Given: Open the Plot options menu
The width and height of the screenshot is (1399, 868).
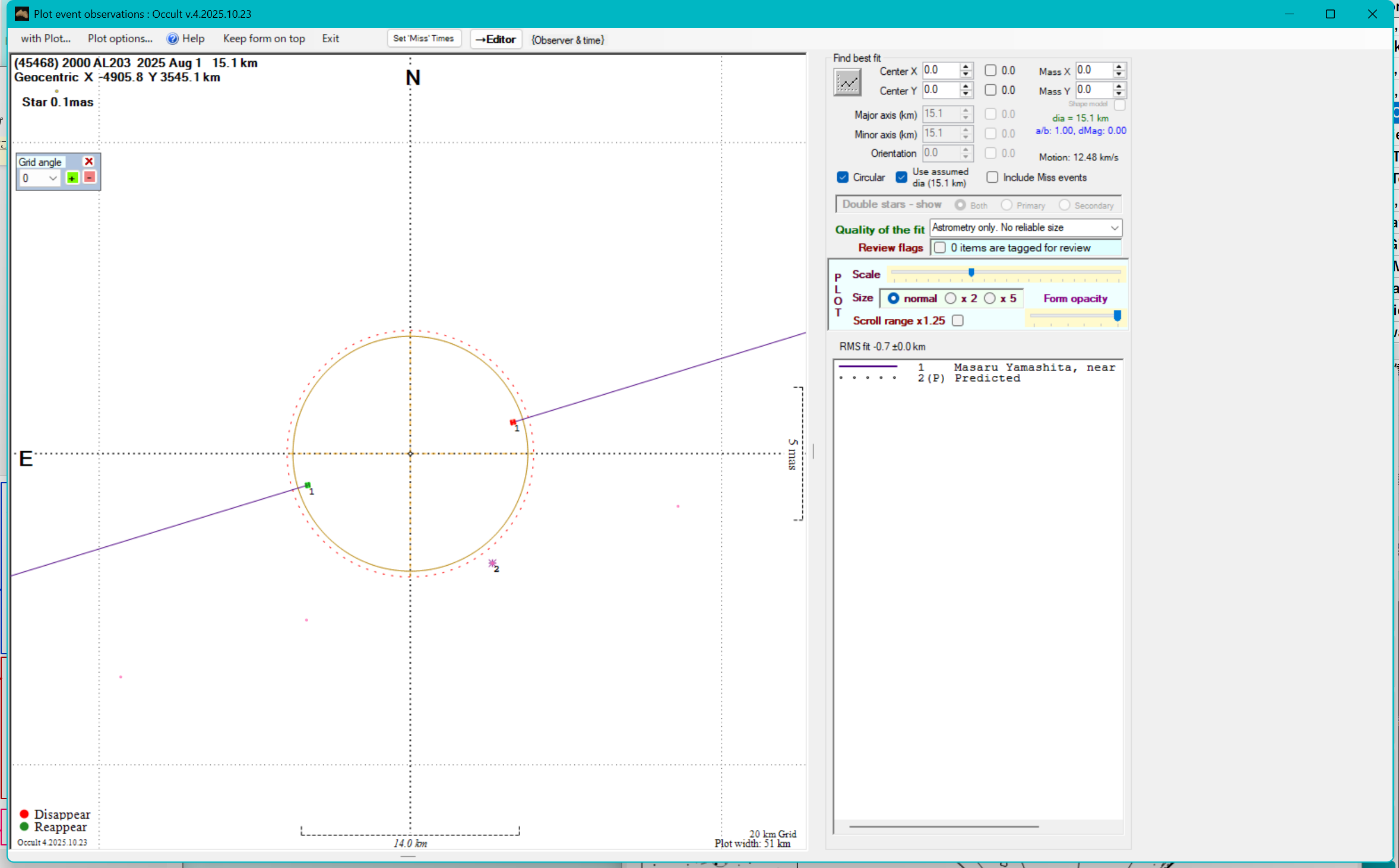Looking at the screenshot, I should (120, 39).
